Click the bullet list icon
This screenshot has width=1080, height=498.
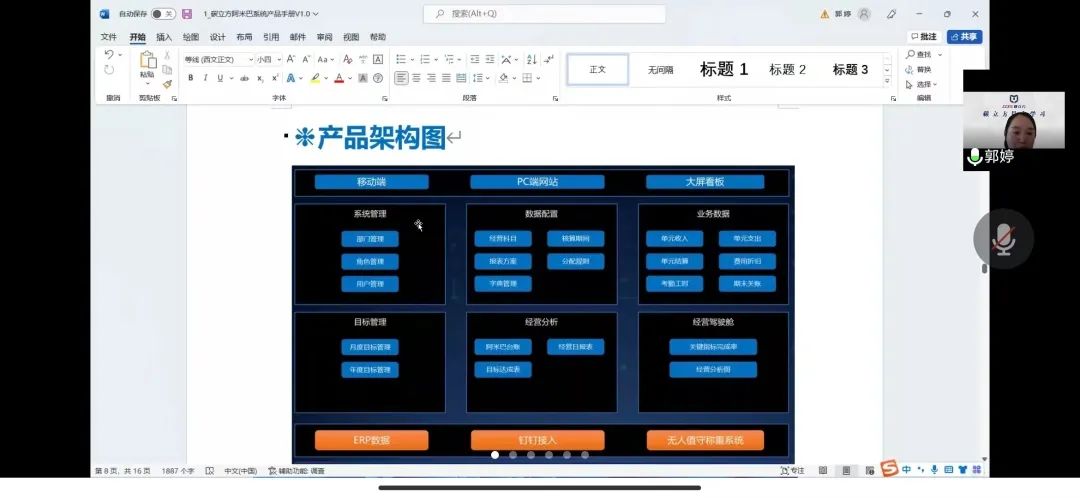(401, 59)
